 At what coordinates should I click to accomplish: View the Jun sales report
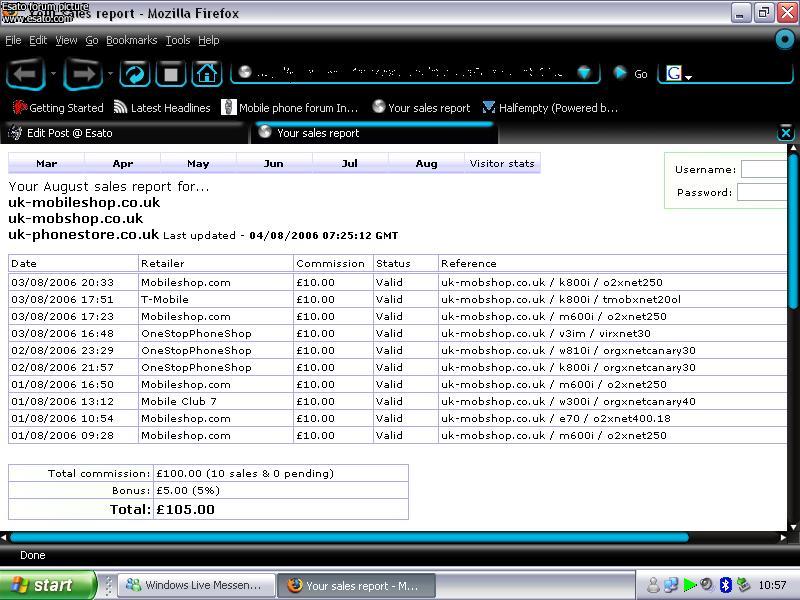coord(274,163)
